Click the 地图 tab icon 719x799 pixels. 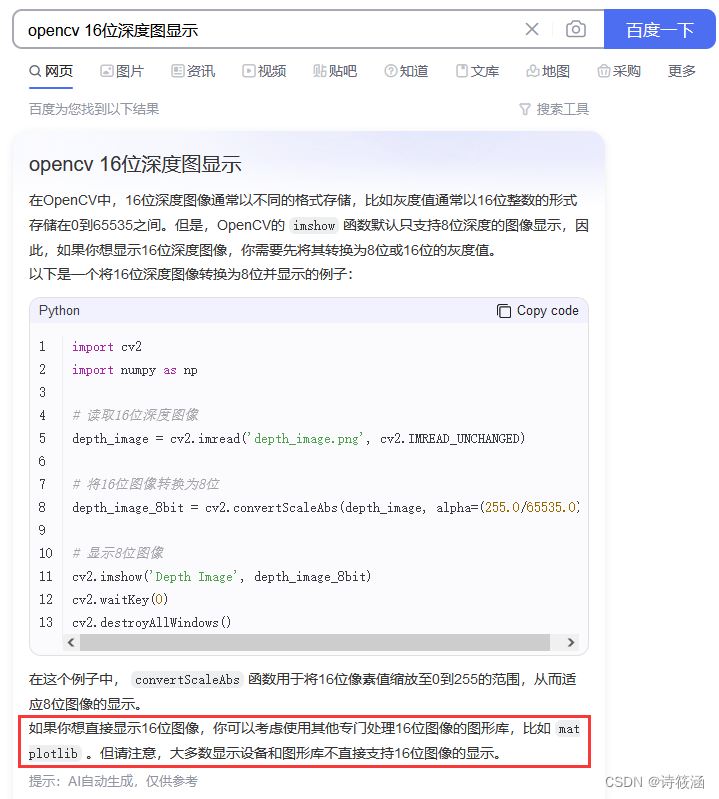click(x=532, y=71)
